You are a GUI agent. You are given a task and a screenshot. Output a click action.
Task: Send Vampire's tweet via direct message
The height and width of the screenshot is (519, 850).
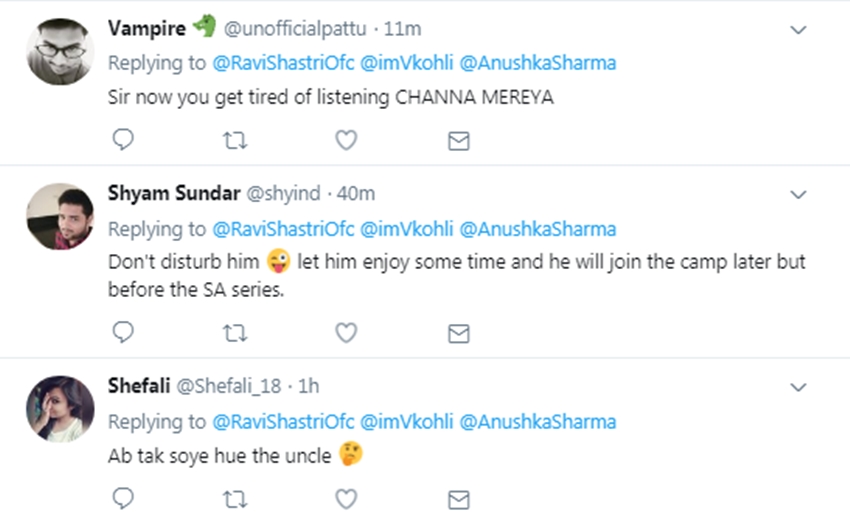point(458,140)
